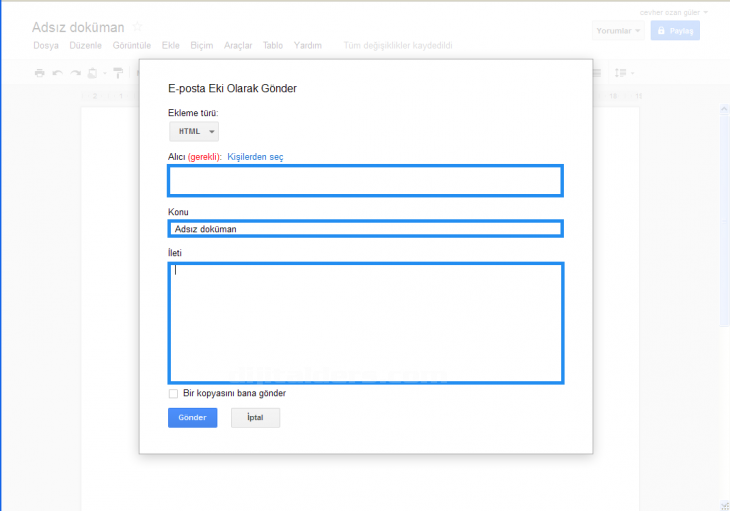Click the print icon in the toolbar

(40, 73)
